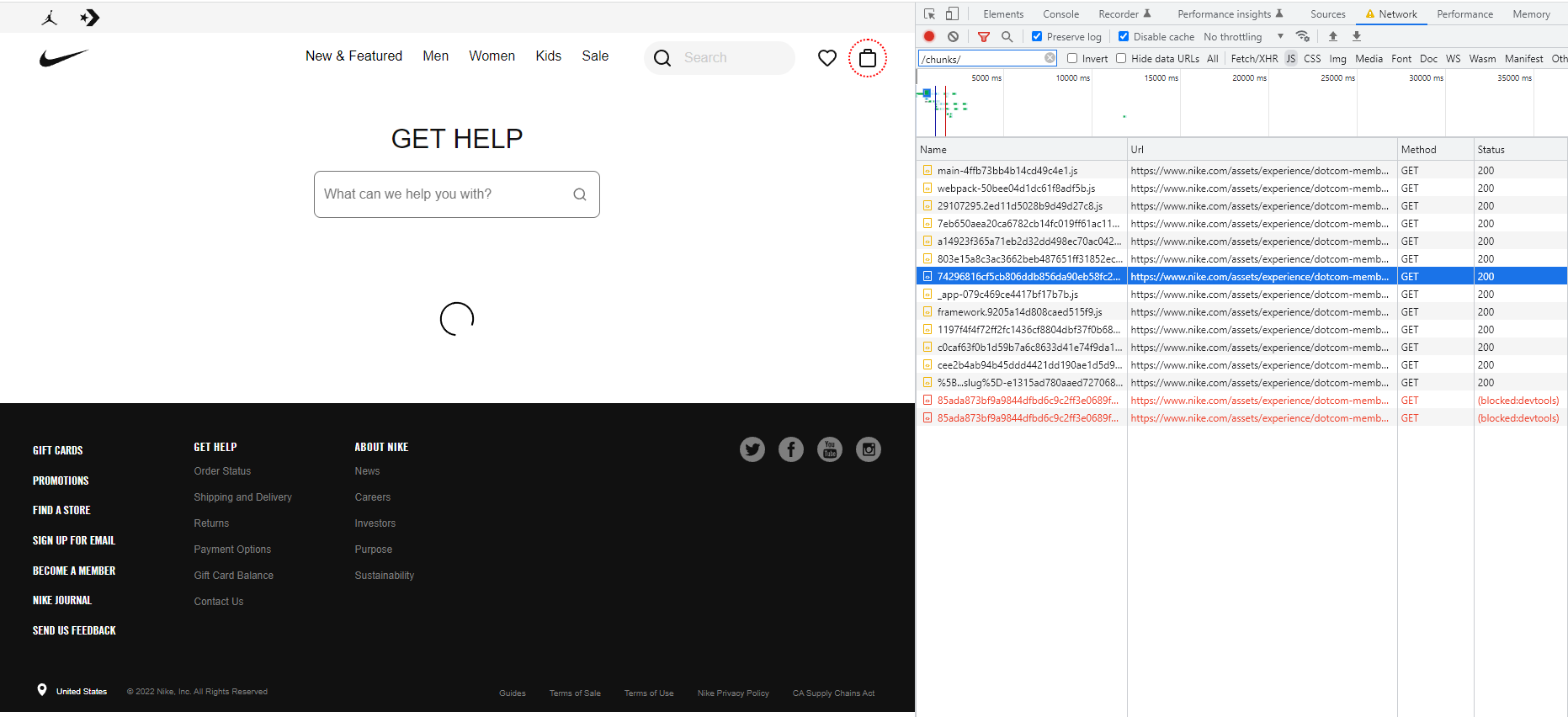This screenshot has width=1568, height=717.
Task: Uncheck the Preserve log checkbox
Action: [x=1037, y=36]
